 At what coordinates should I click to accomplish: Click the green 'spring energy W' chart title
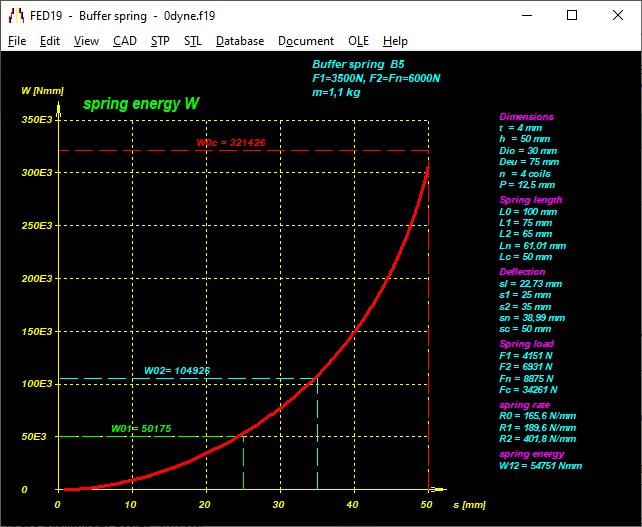click(141, 104)
